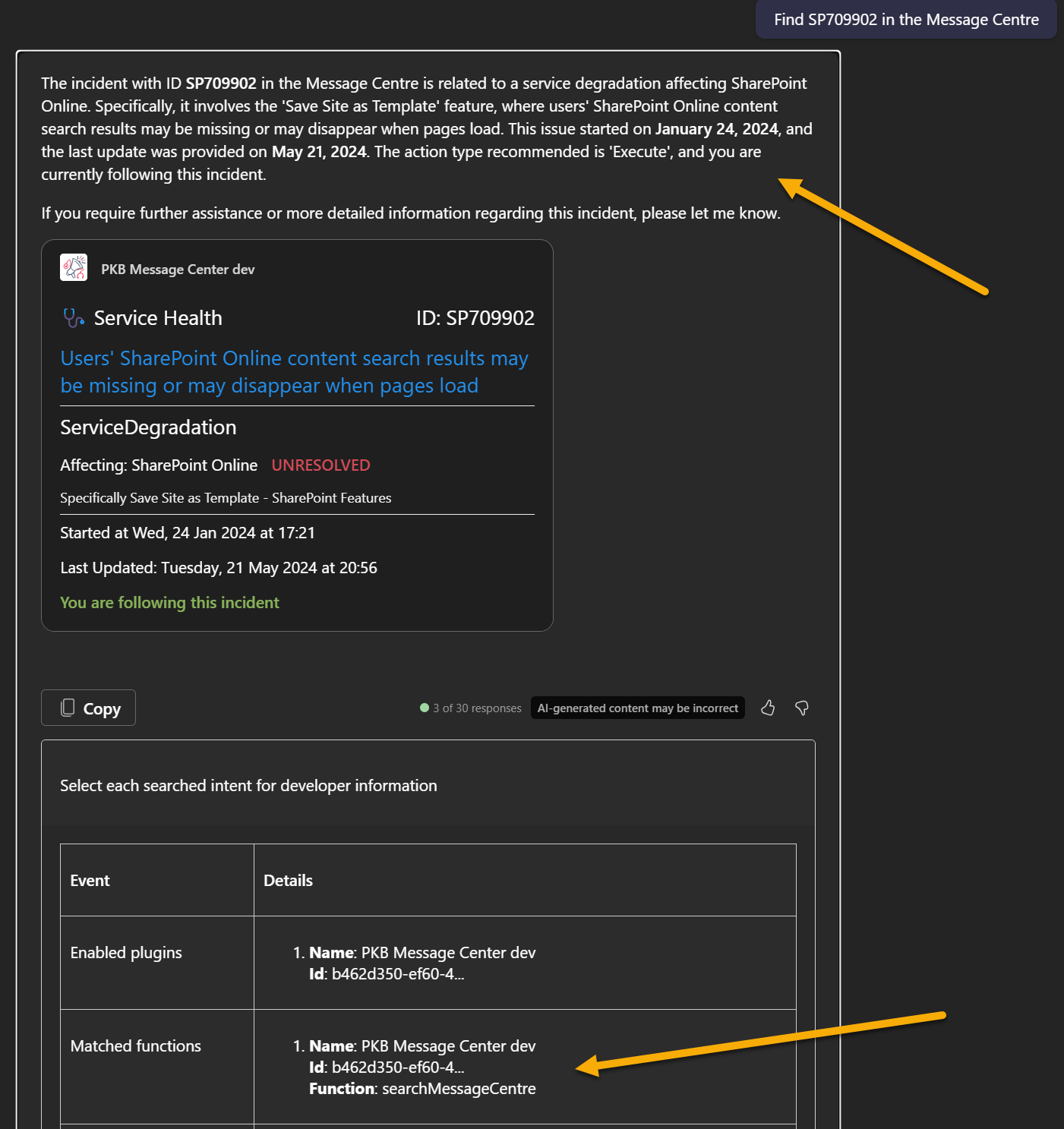
Task: Click the clipboard icon inside the Copy button
Action: [68, 708]
